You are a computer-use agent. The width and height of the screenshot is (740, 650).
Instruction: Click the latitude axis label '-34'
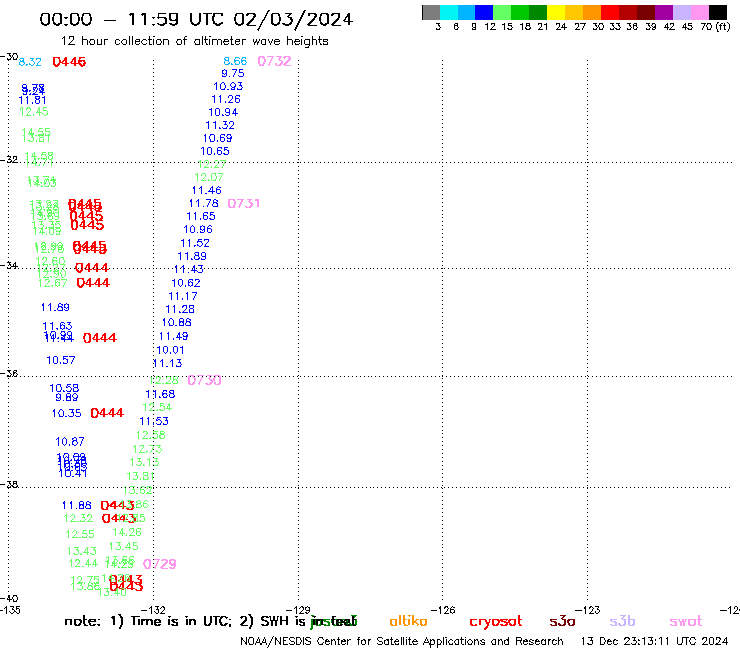9,265
